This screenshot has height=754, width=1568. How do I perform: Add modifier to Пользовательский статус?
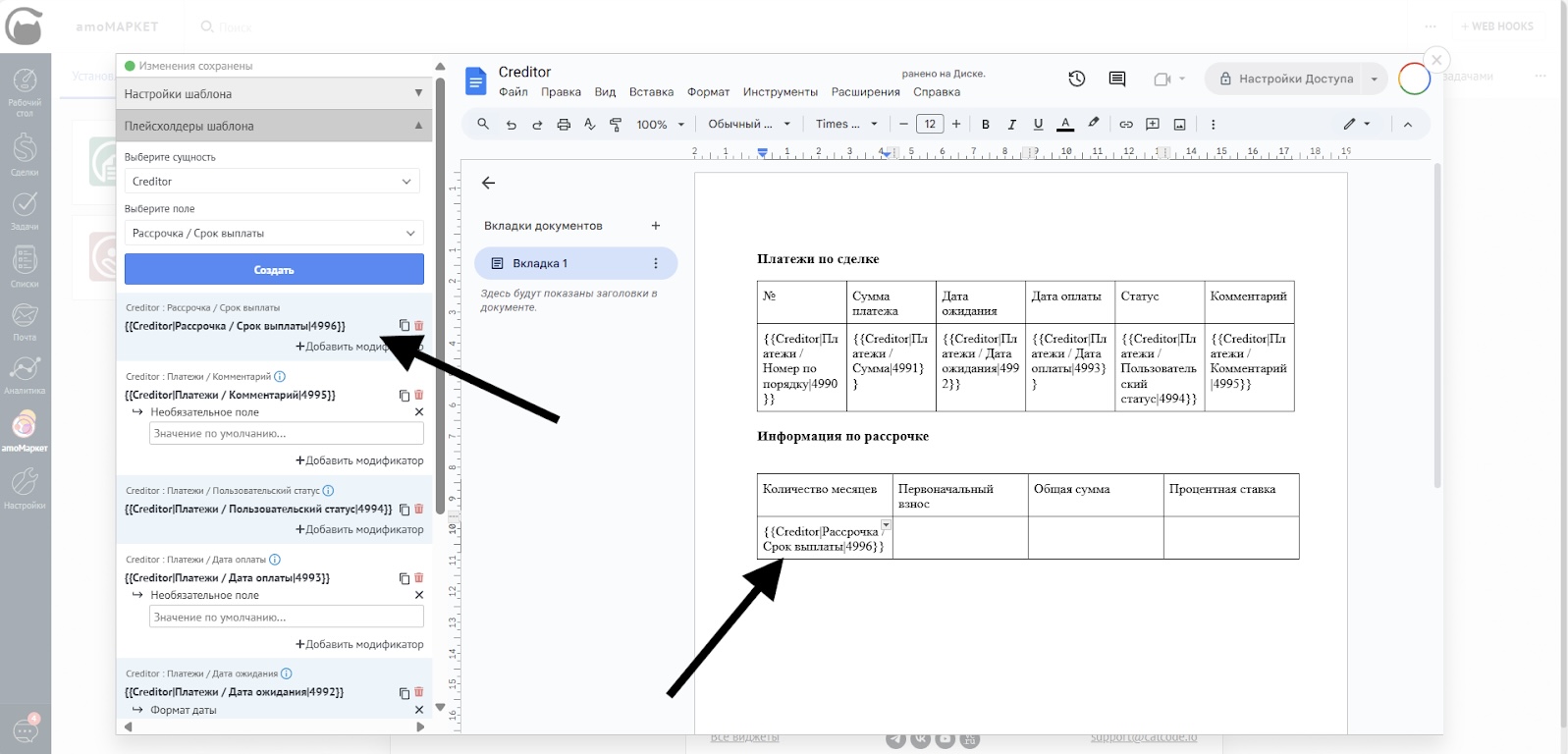[x=359, y=529]
